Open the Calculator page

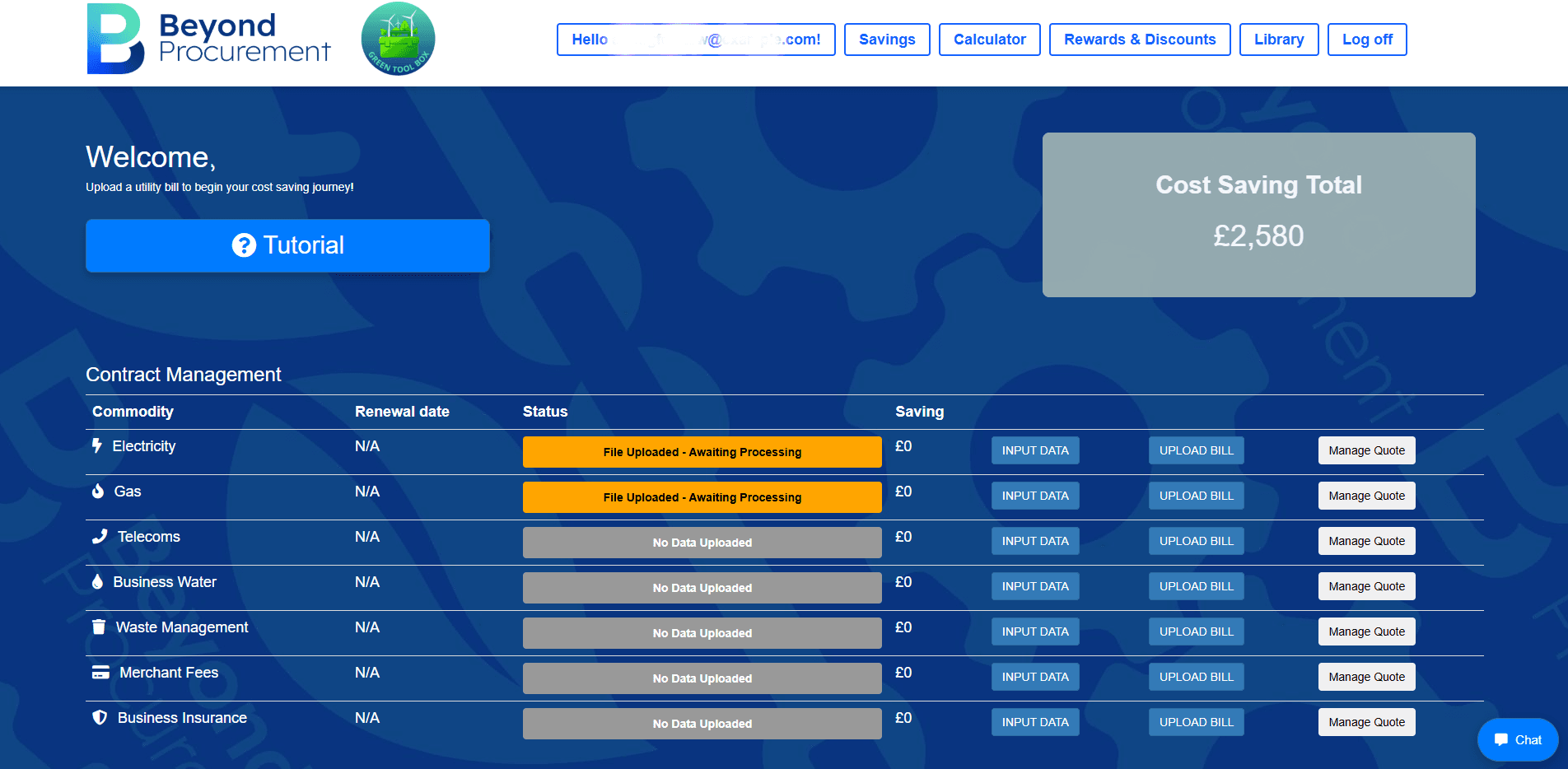point(989,39)
